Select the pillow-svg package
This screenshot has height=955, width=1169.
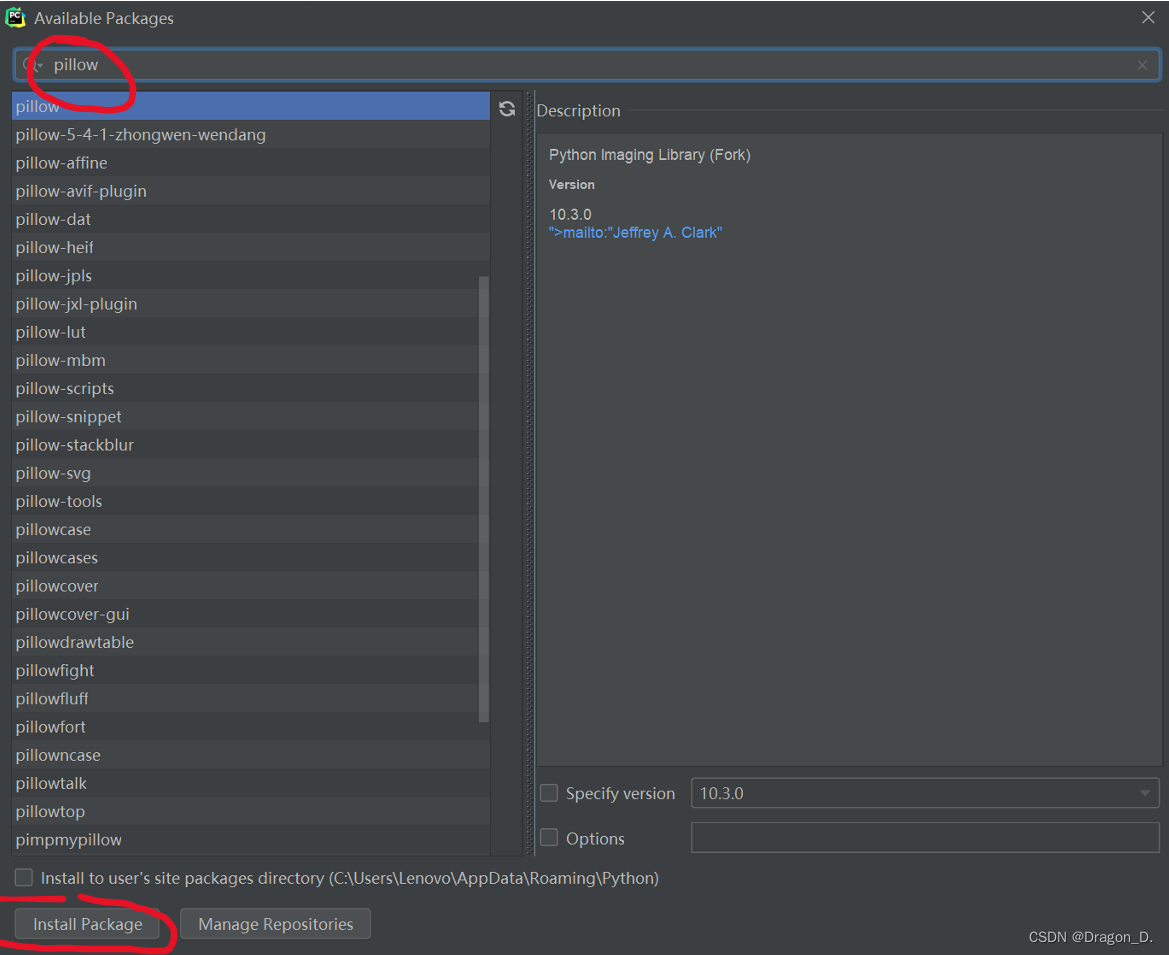point(251,473)
